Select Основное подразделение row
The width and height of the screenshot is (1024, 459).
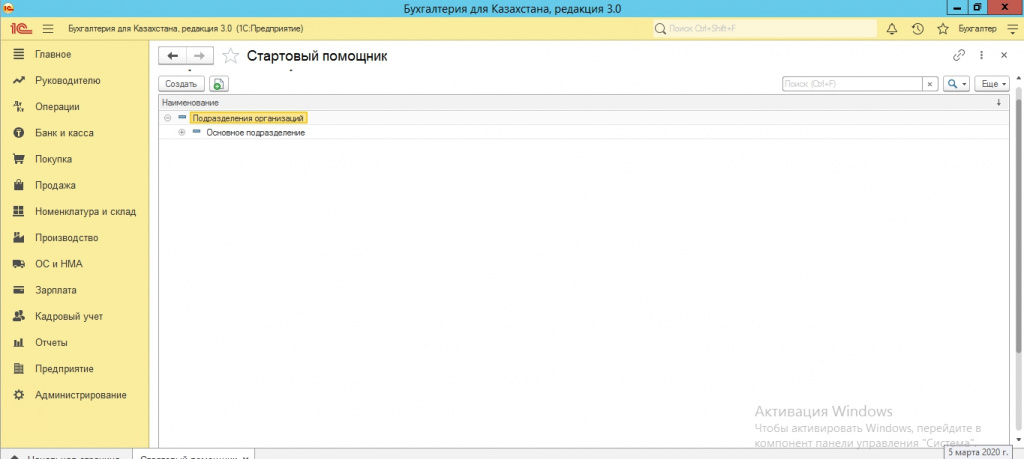583,133
